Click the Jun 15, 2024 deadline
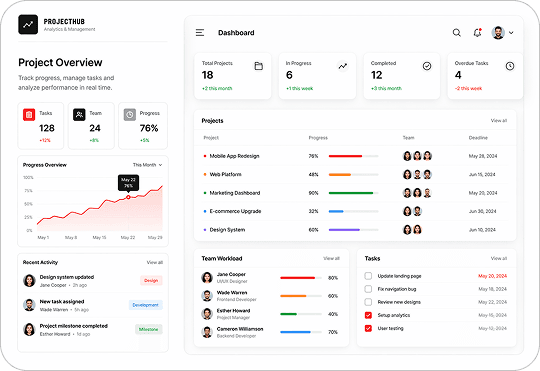Screen dimensions: 540x371 [482, 175]
